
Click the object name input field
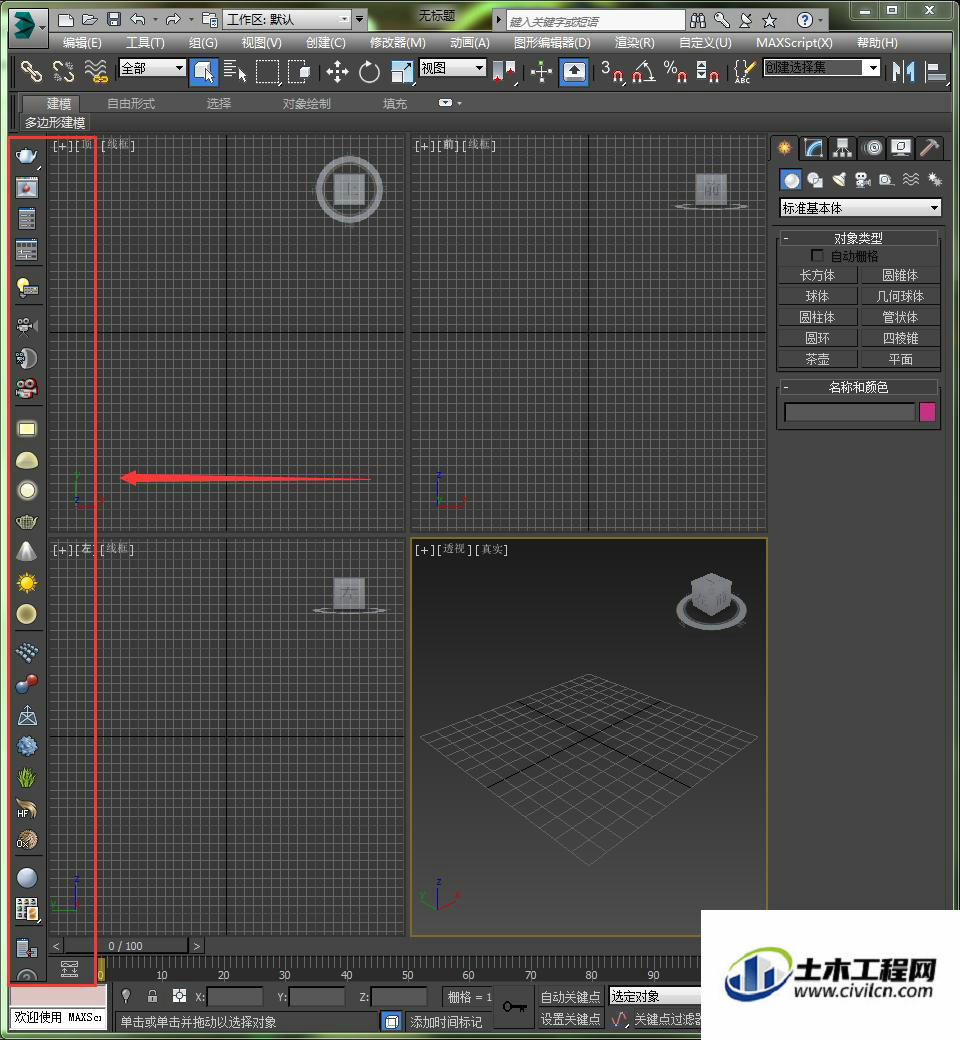(849, 412)
